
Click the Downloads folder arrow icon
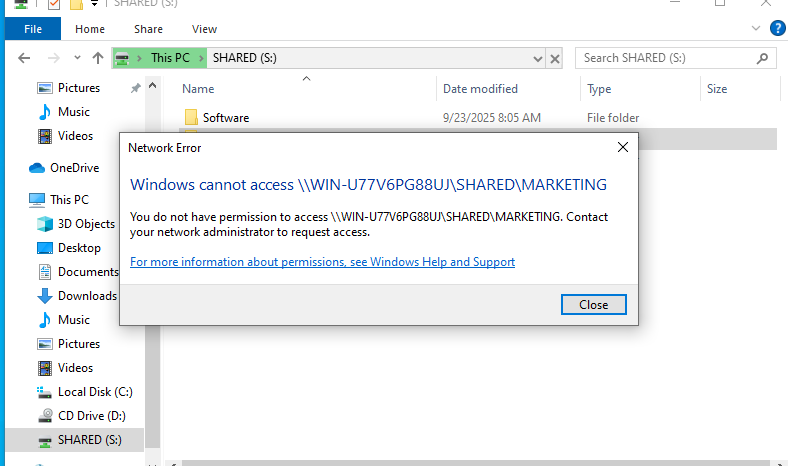pos(45,296)
